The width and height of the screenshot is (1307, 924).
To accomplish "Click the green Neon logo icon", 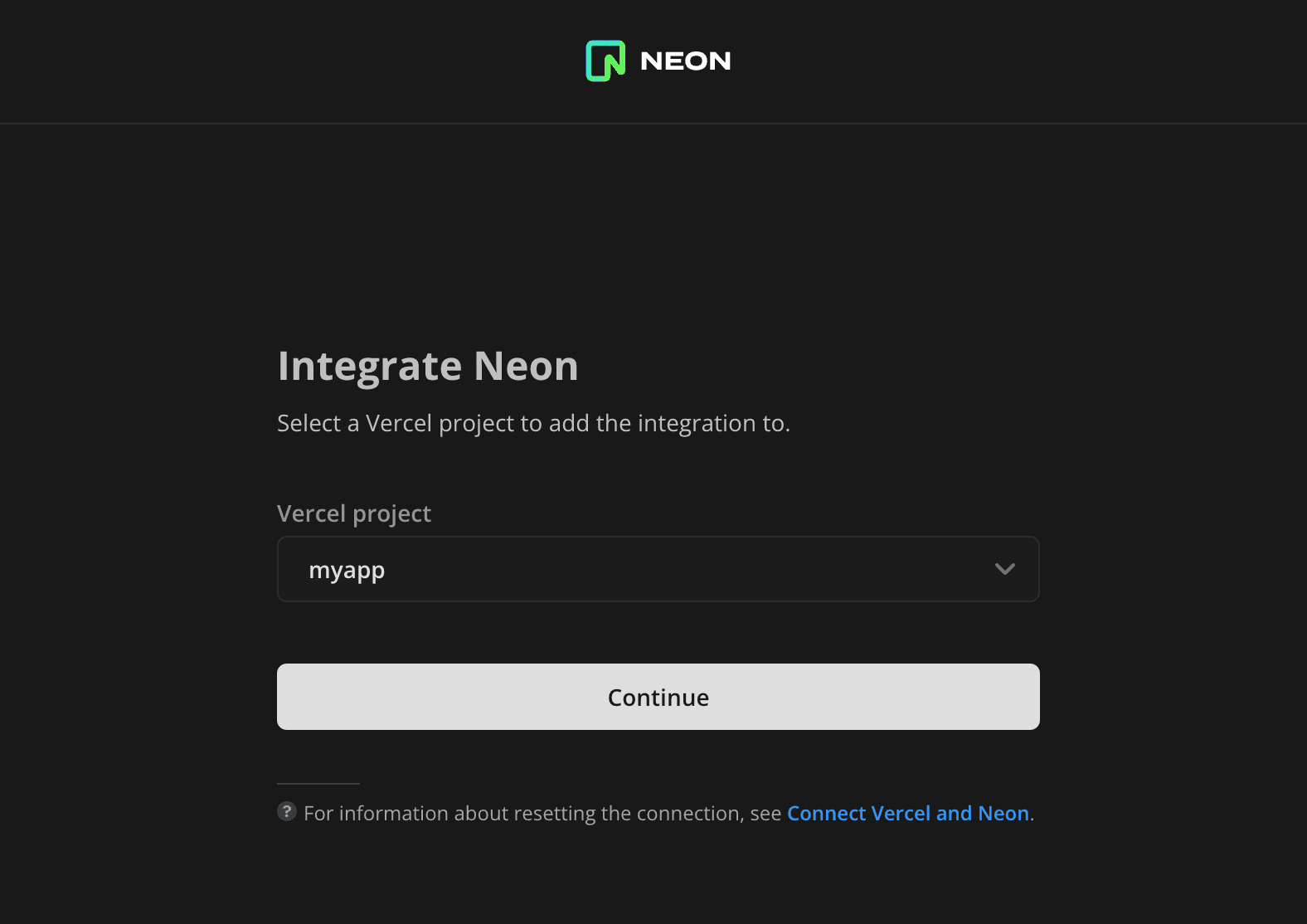I will (605, 61).
